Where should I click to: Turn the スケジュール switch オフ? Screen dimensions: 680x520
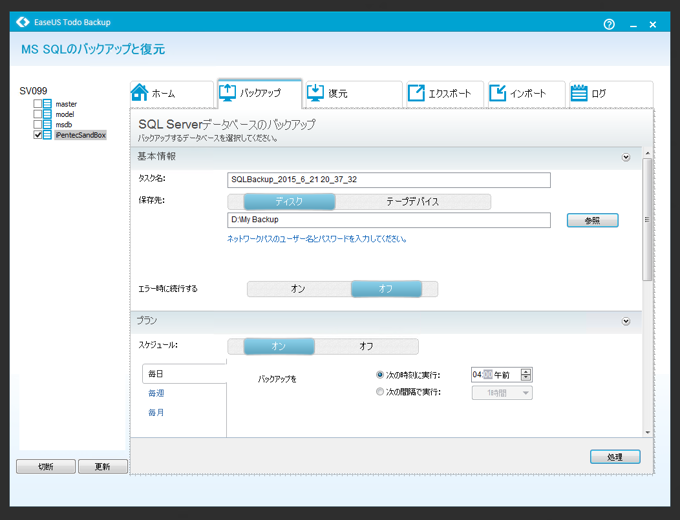pos(366,346)
